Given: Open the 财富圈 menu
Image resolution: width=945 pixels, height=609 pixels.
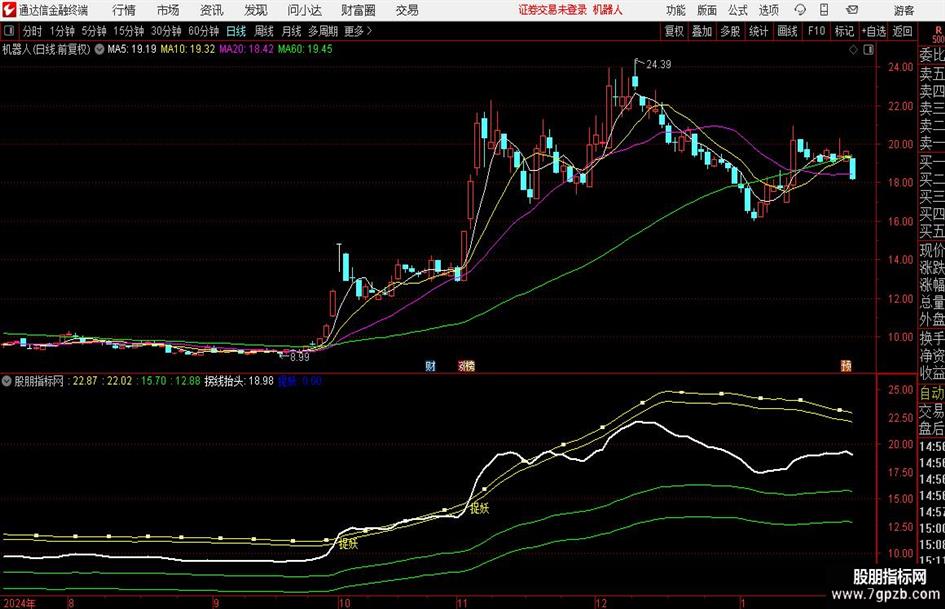Looking at the screenshot, I should tap(358, 10).
